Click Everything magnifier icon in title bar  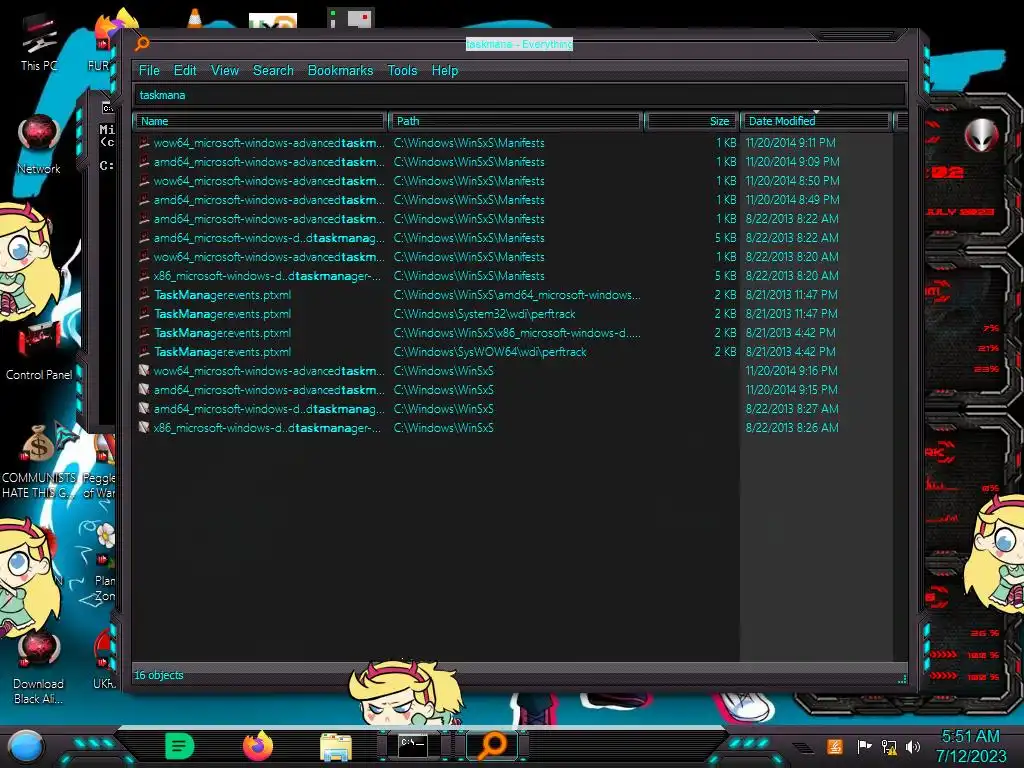pyautogui.click(x=142, y=44)
